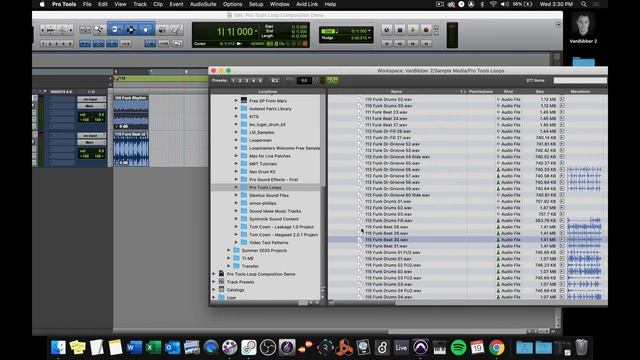Select the Pro Tools Loops folder
This screenshot has height=360, width=640.
pos(265,187)
